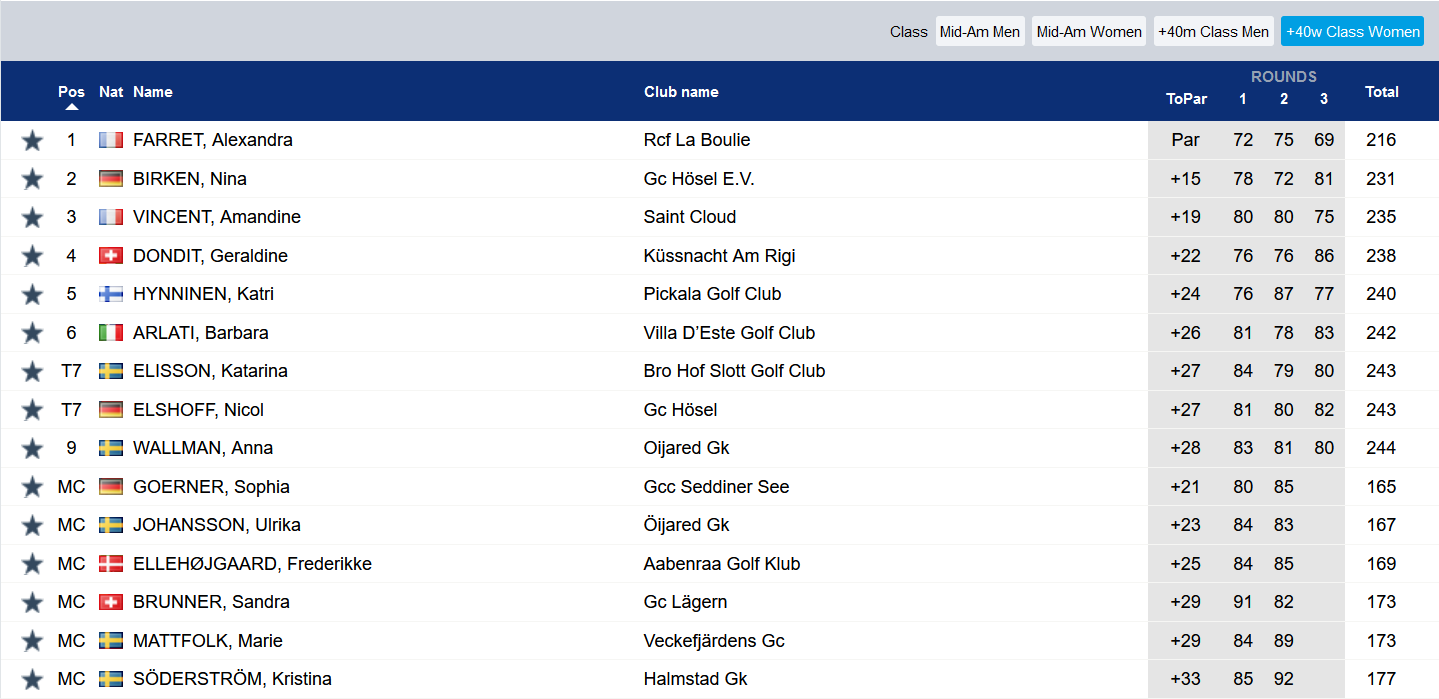Click club name Küssnacht Am Rigi
Viewport: 1439px width, 699px height.
[720, 256]
